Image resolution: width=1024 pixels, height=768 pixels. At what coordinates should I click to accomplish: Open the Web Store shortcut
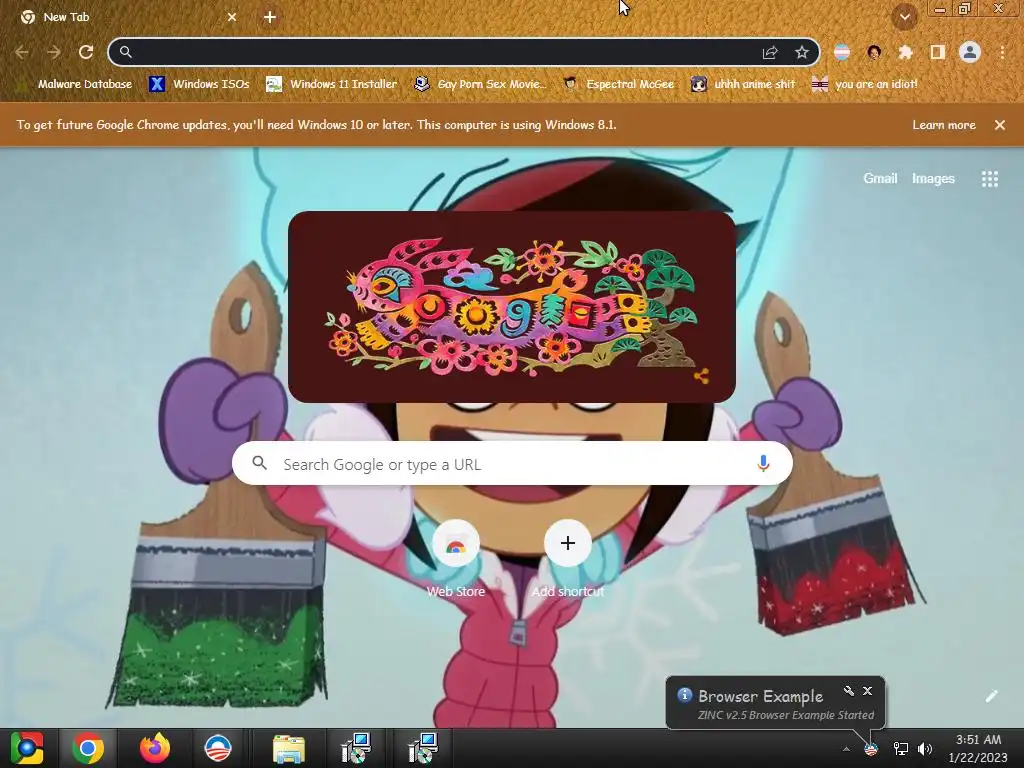(x=456, y=559)
